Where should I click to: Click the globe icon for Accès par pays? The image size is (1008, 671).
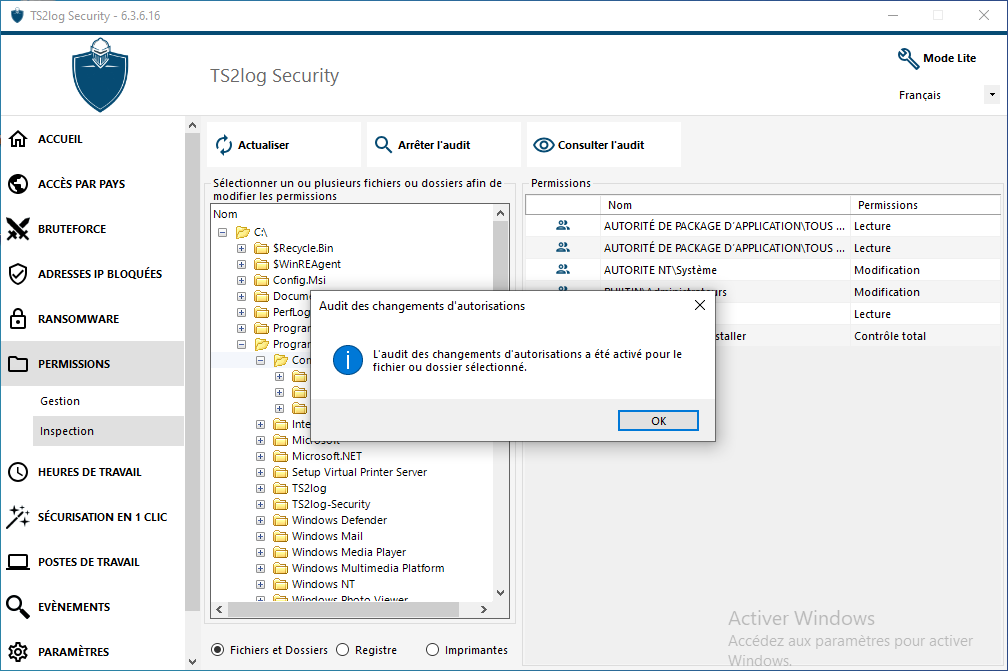tap(18, 184)
